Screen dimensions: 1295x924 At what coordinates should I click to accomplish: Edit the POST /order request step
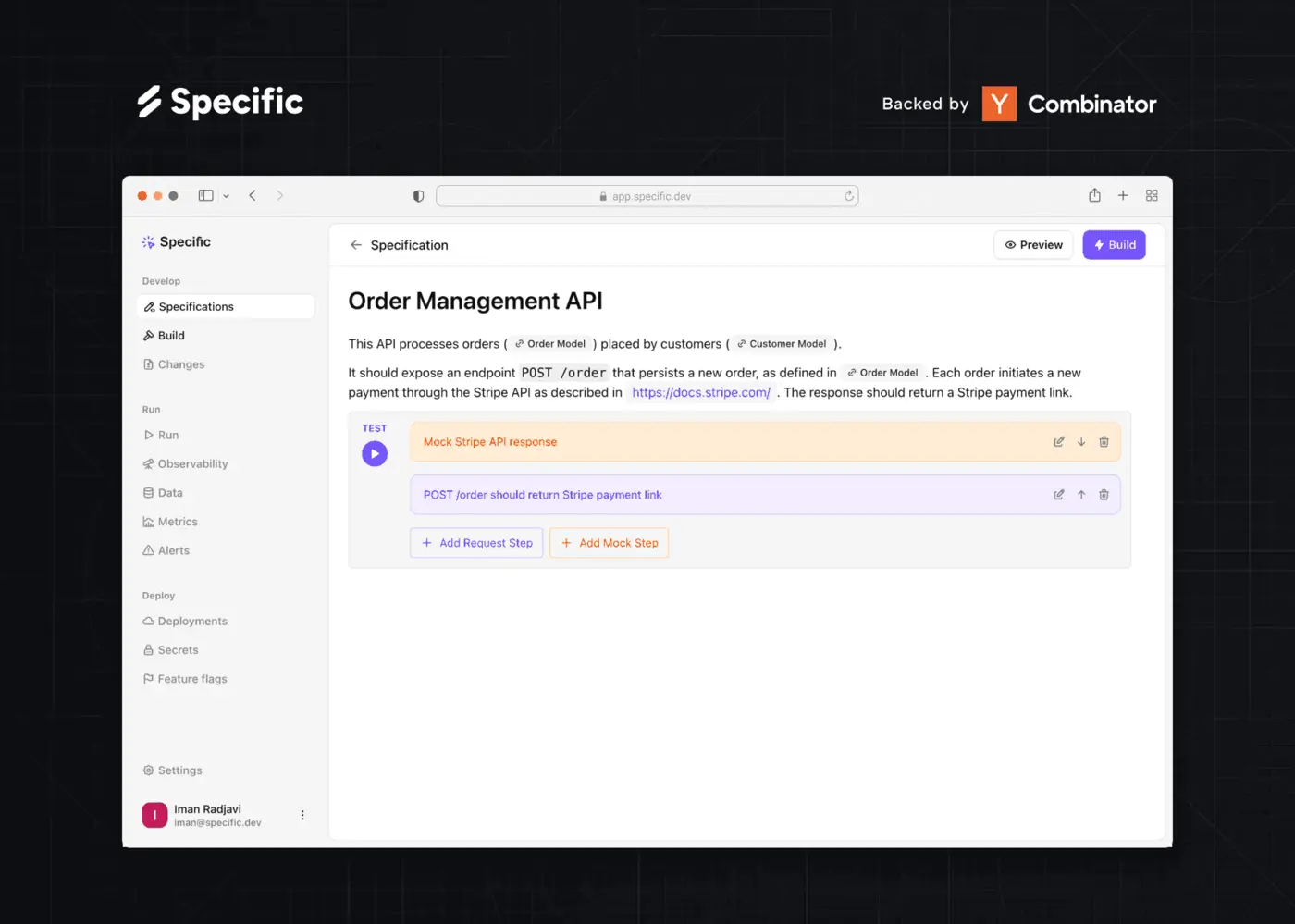tap(1058, 495)
